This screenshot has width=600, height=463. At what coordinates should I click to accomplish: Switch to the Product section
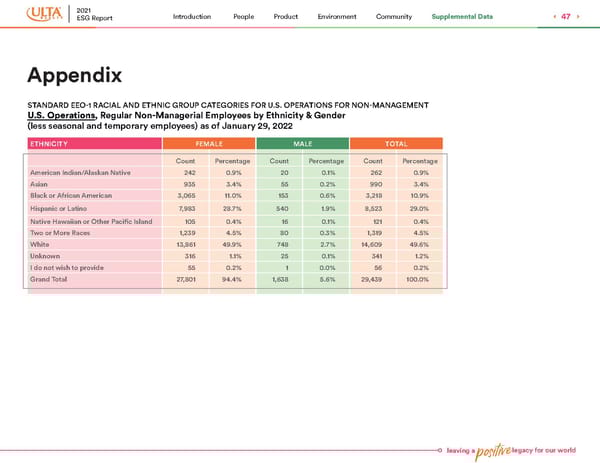tap(286, 17)
